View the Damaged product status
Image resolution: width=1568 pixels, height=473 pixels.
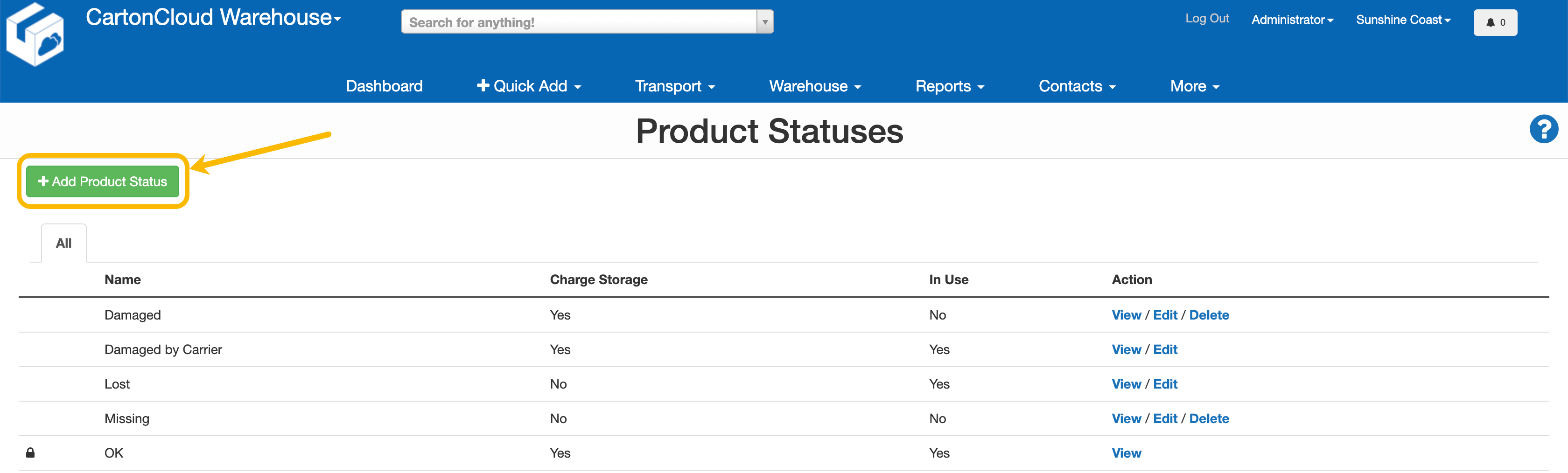click(x=1126, y=315)
